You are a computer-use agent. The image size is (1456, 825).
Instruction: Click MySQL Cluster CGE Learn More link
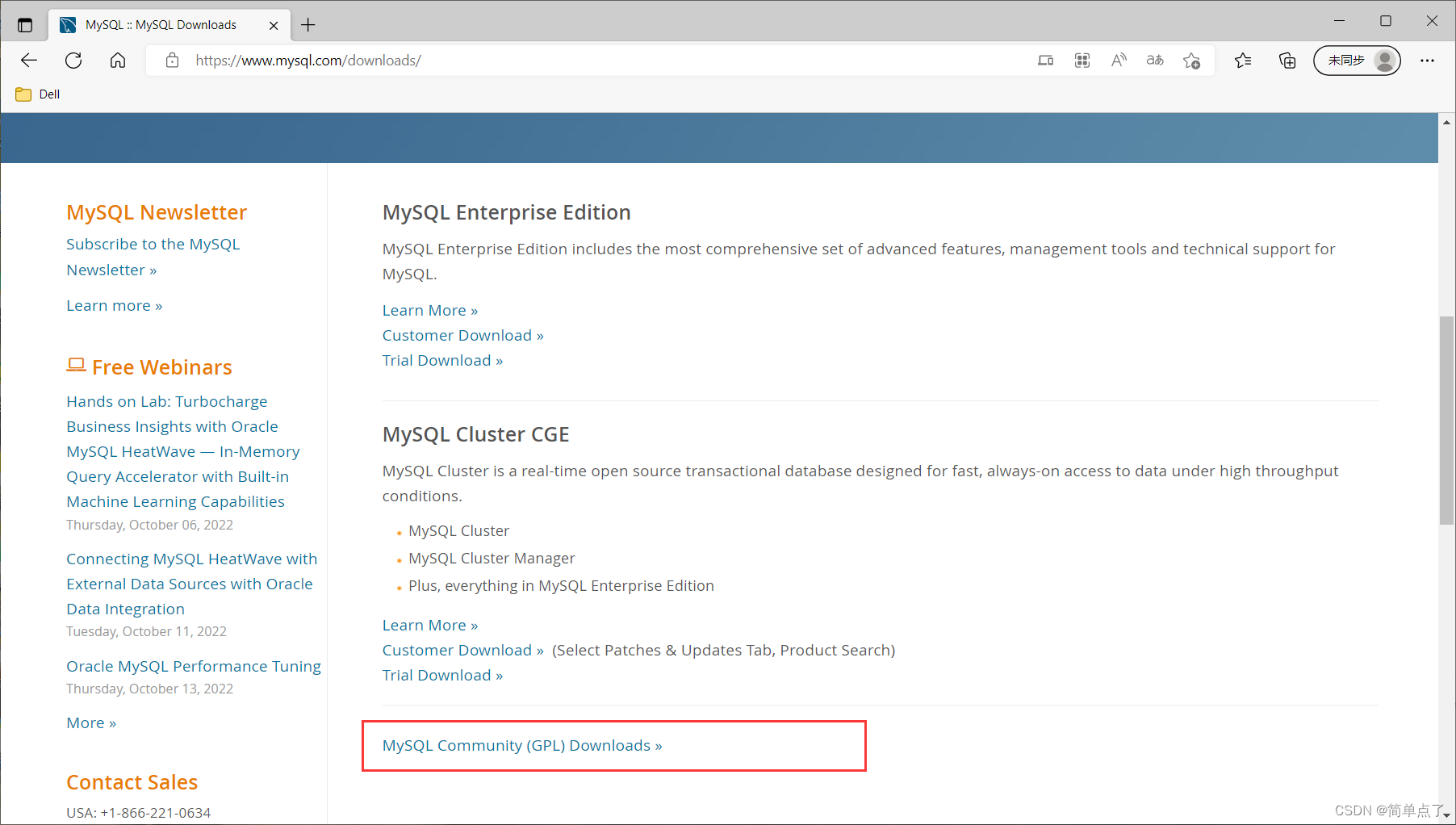[x=430, y=626]
